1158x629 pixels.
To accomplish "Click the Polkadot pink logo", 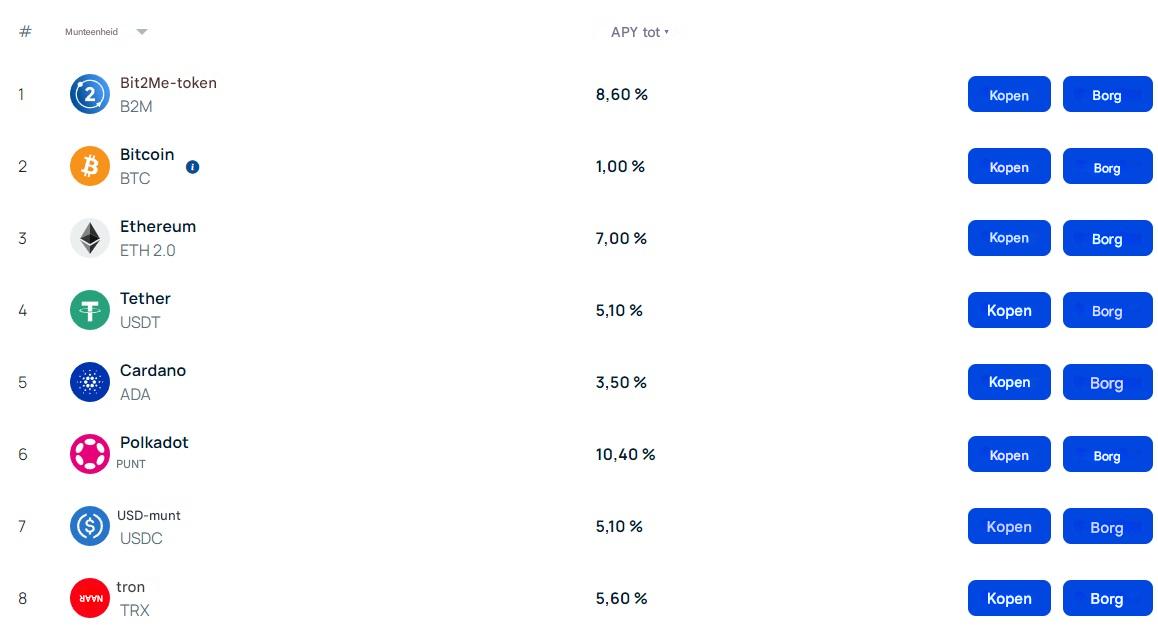I will coord(89,454).
